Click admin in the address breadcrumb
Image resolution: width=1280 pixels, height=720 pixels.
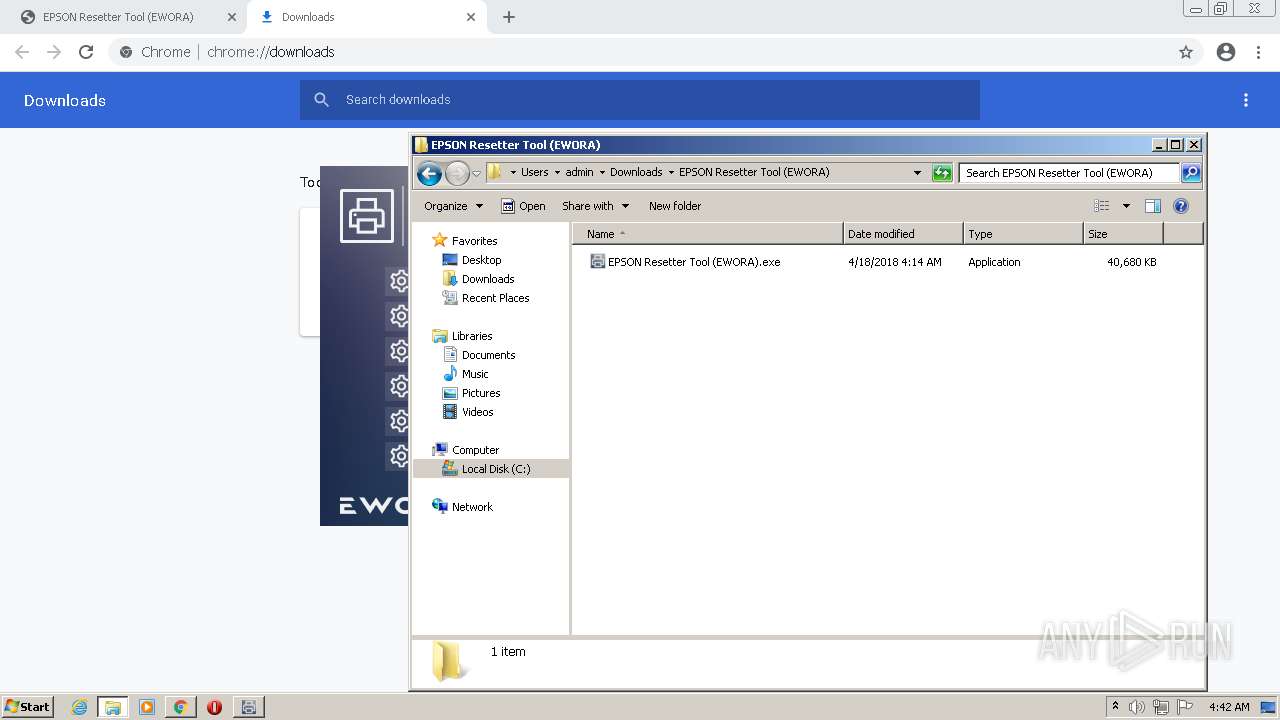579,172
